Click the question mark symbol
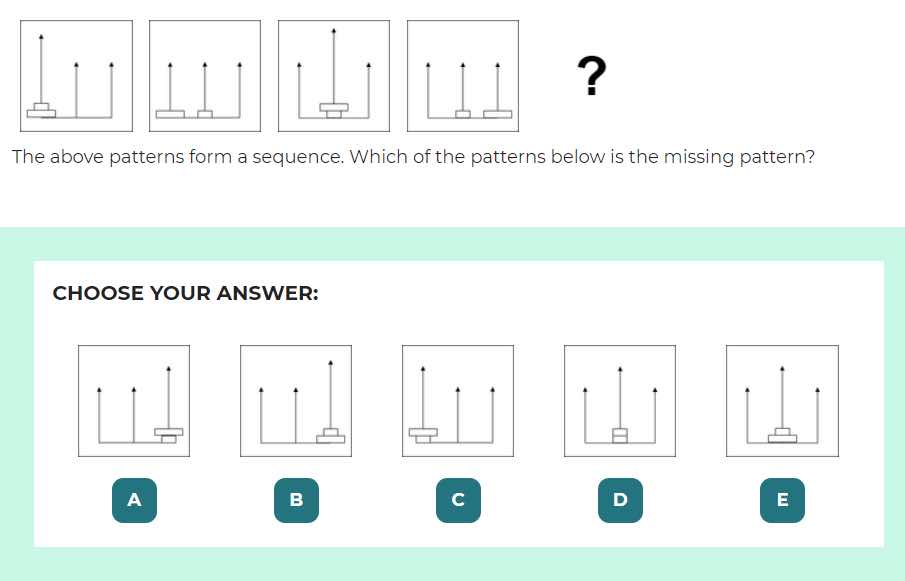The width and height of the screenshot is (905, 581). (x=590, y=74)
